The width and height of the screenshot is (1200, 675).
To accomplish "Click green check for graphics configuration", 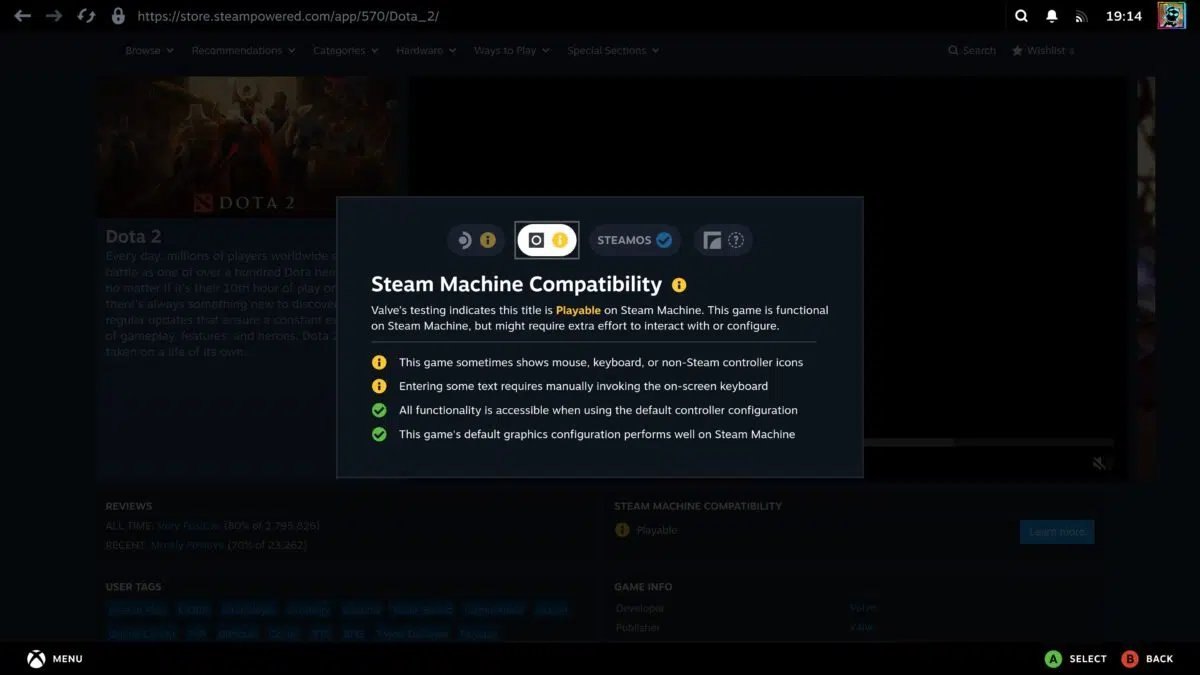I will point(379,434).
